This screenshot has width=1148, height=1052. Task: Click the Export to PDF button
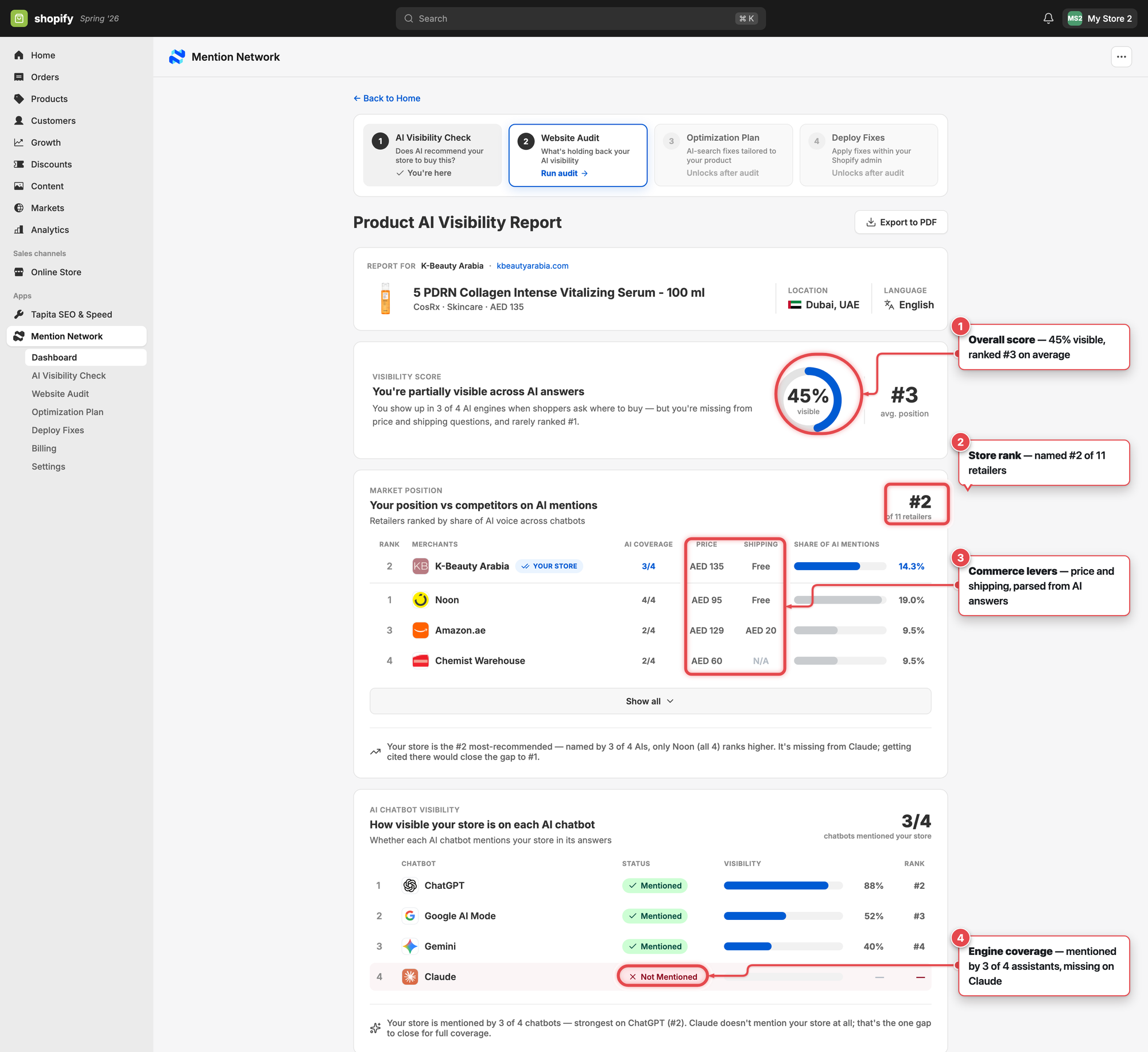901,222
